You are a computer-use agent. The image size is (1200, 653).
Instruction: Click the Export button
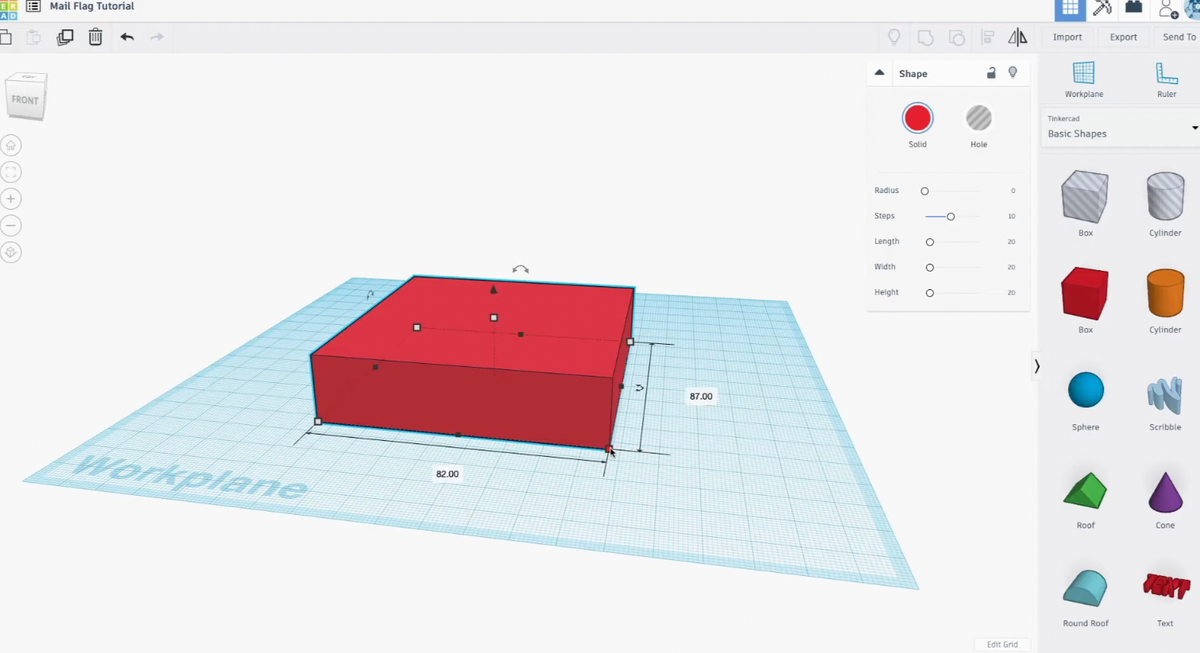[x=1123, y=36]
